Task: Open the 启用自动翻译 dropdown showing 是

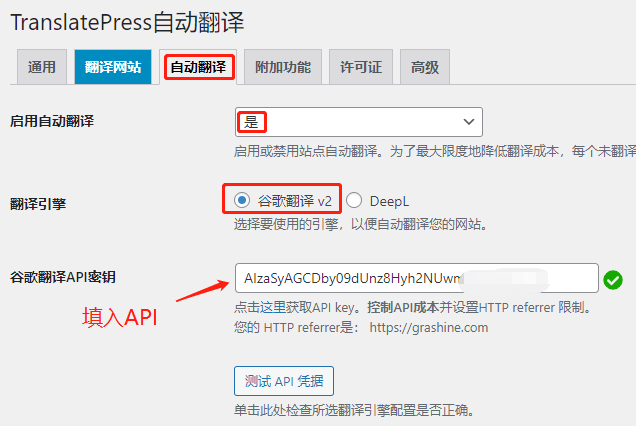Action: 359,121
